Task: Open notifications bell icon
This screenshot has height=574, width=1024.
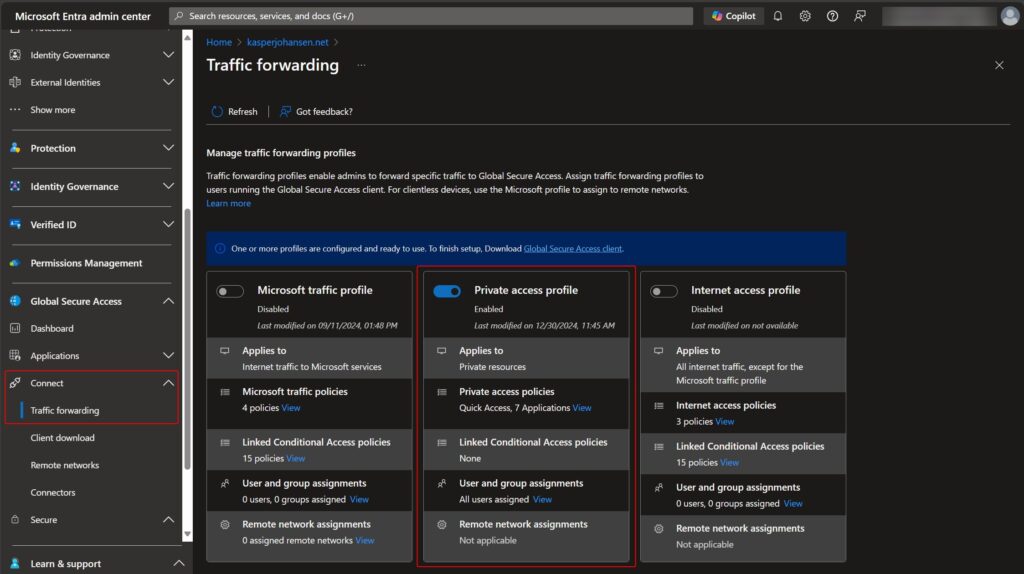Action: tap(778, 16)
